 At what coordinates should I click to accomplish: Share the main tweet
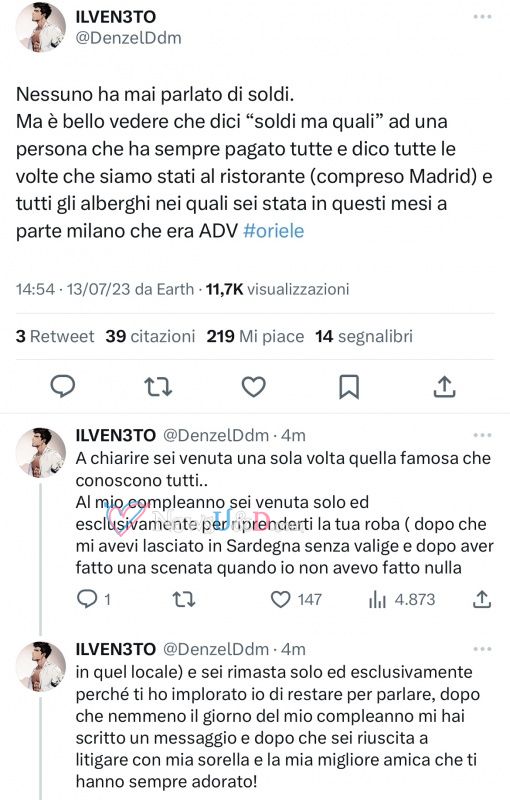[444, 386]
